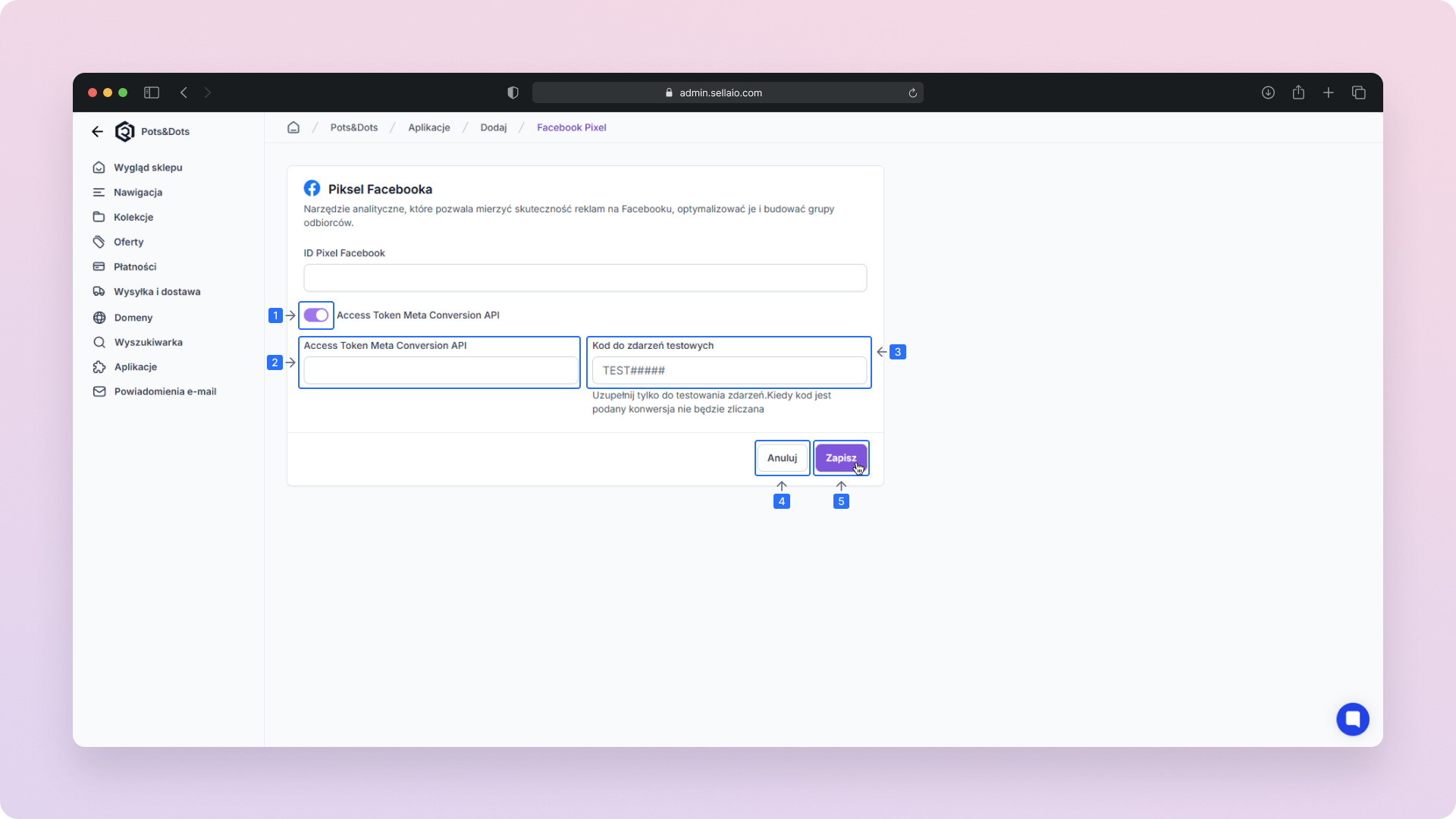Click Dodaj breadcrumb link
The height and width of the screenshot is (819, 1456).
coord(493,127)
